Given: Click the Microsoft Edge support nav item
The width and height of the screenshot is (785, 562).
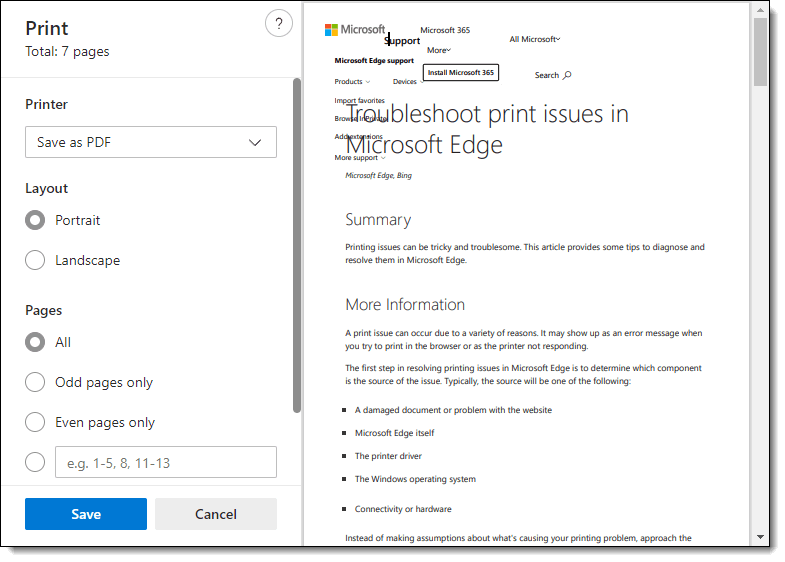Looking at the screenshot, I should pyautogui.click(x=374, y=61).
